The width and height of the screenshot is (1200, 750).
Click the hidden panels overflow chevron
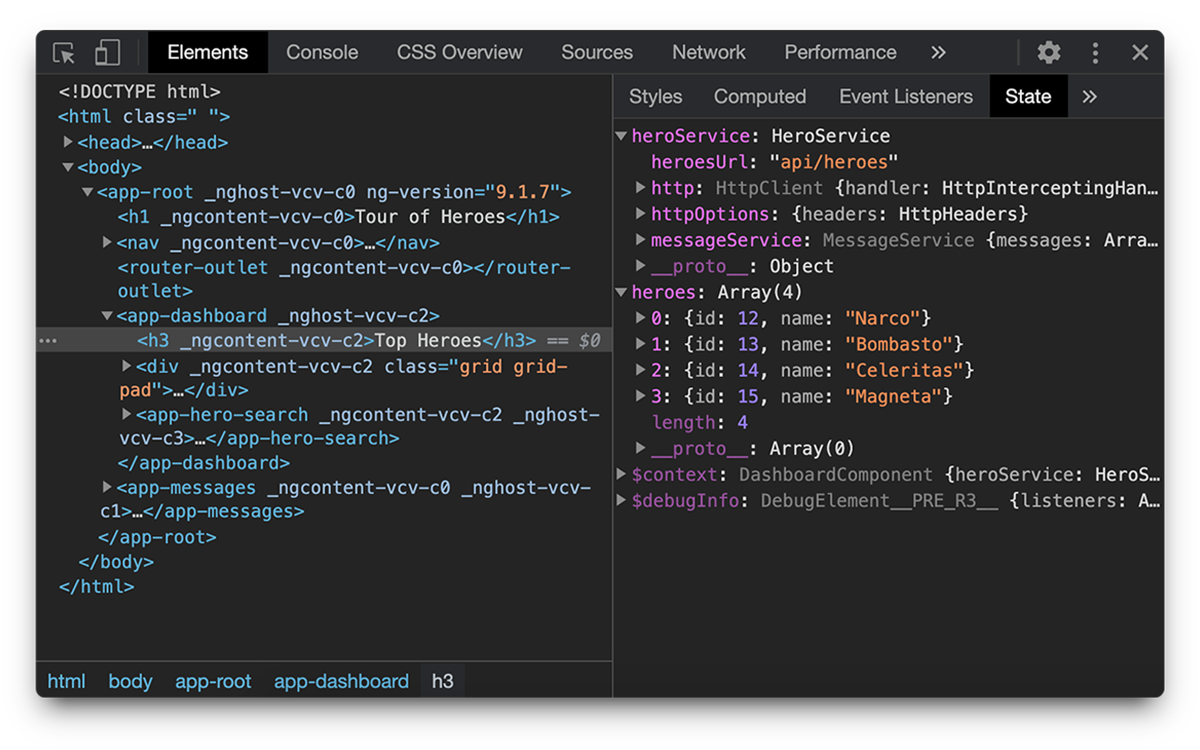937,52
